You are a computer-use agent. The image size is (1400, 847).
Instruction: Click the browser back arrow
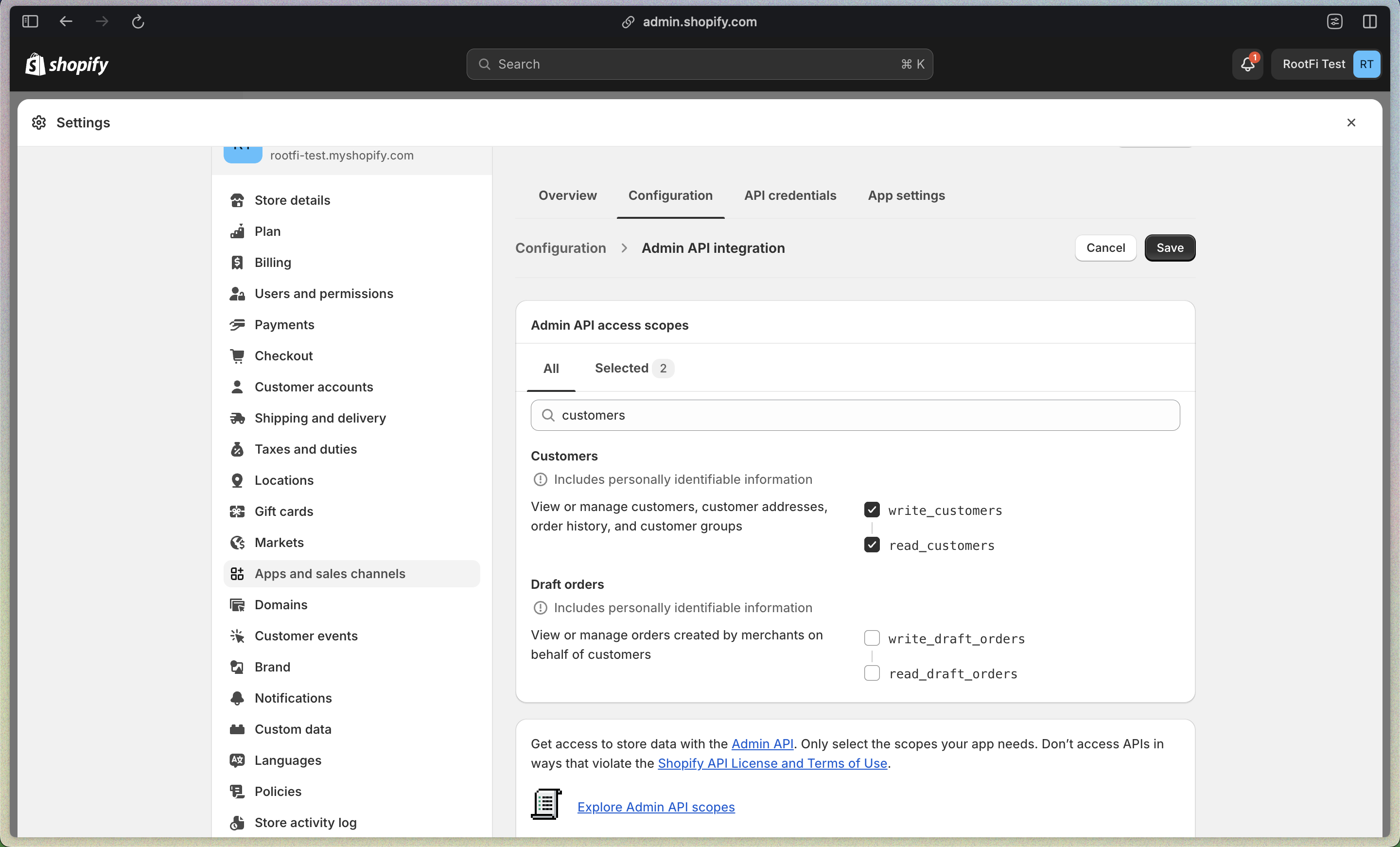click(66, 21)
